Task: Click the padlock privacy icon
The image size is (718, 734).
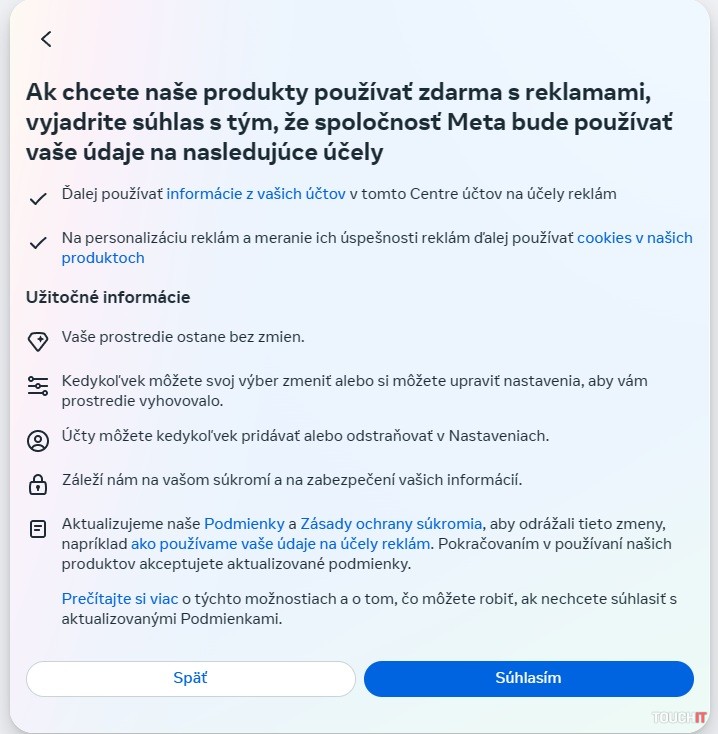Action: coord(38,485)
